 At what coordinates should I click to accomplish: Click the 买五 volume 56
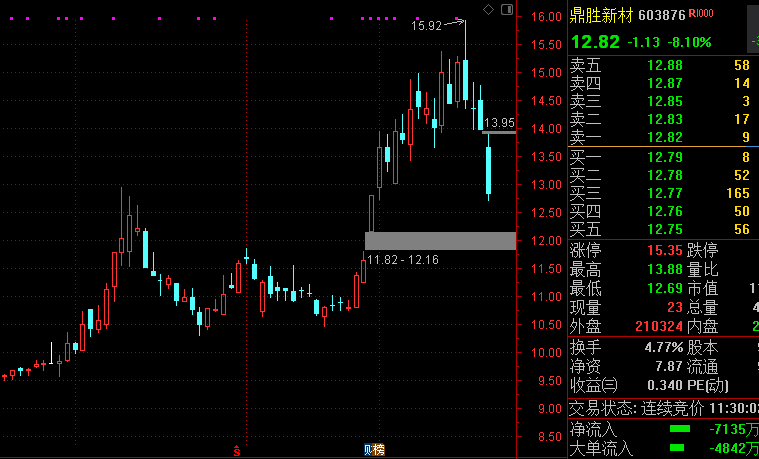click(x=742, y=229)
